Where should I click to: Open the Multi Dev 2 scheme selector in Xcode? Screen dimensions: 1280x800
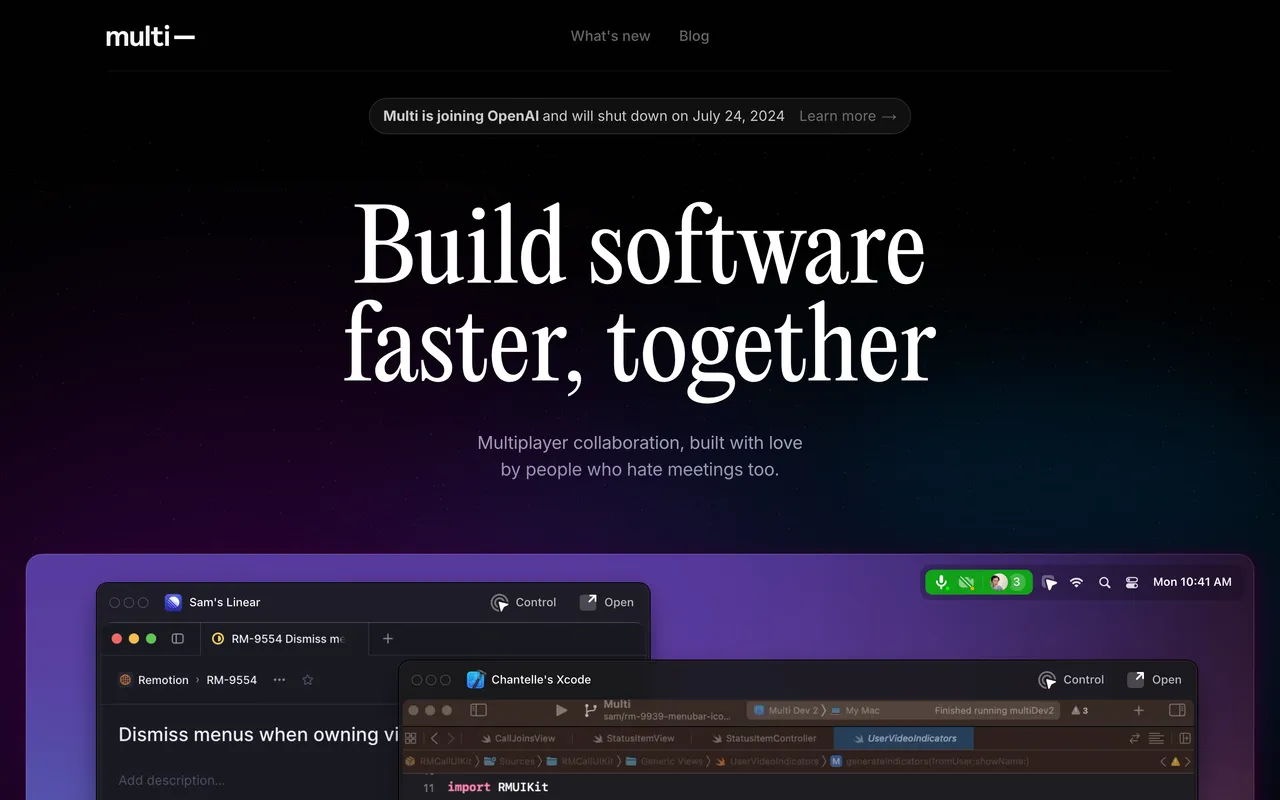[x=786, y=710]
